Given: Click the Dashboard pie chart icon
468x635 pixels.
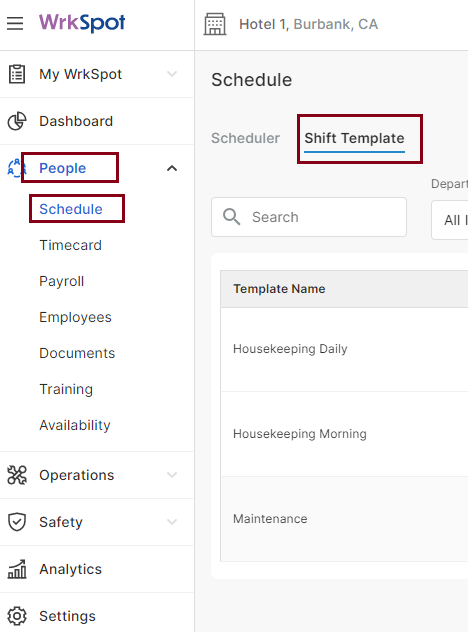Looking at the screenshot, I should coord(17,121).
